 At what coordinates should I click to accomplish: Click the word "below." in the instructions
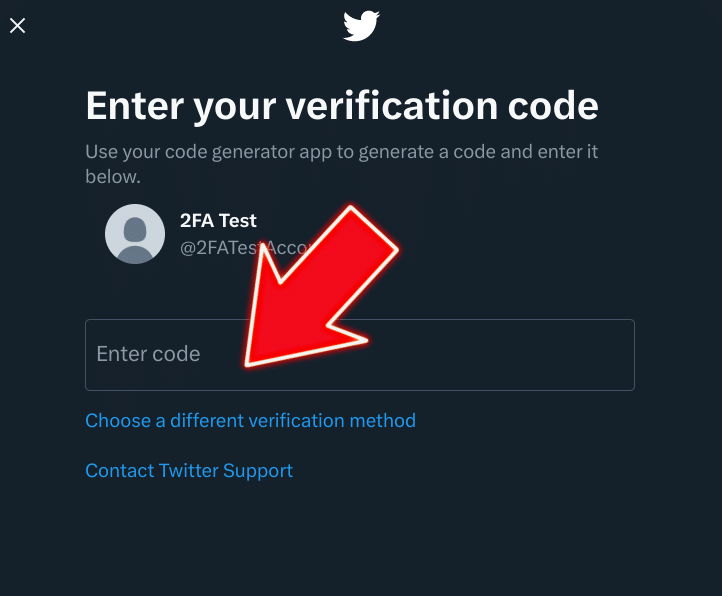[x=113, y=177]
